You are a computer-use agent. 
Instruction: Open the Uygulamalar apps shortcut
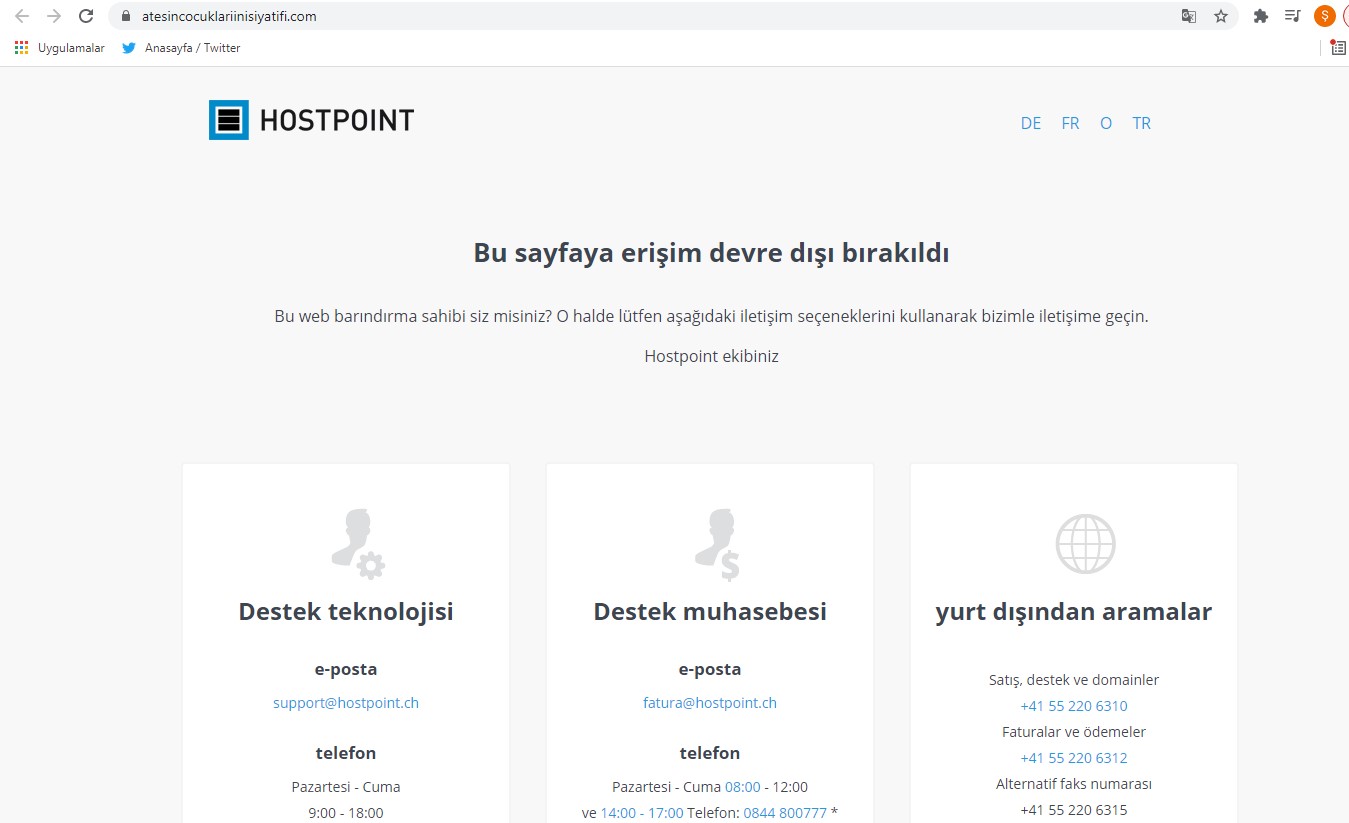(59, 48)
